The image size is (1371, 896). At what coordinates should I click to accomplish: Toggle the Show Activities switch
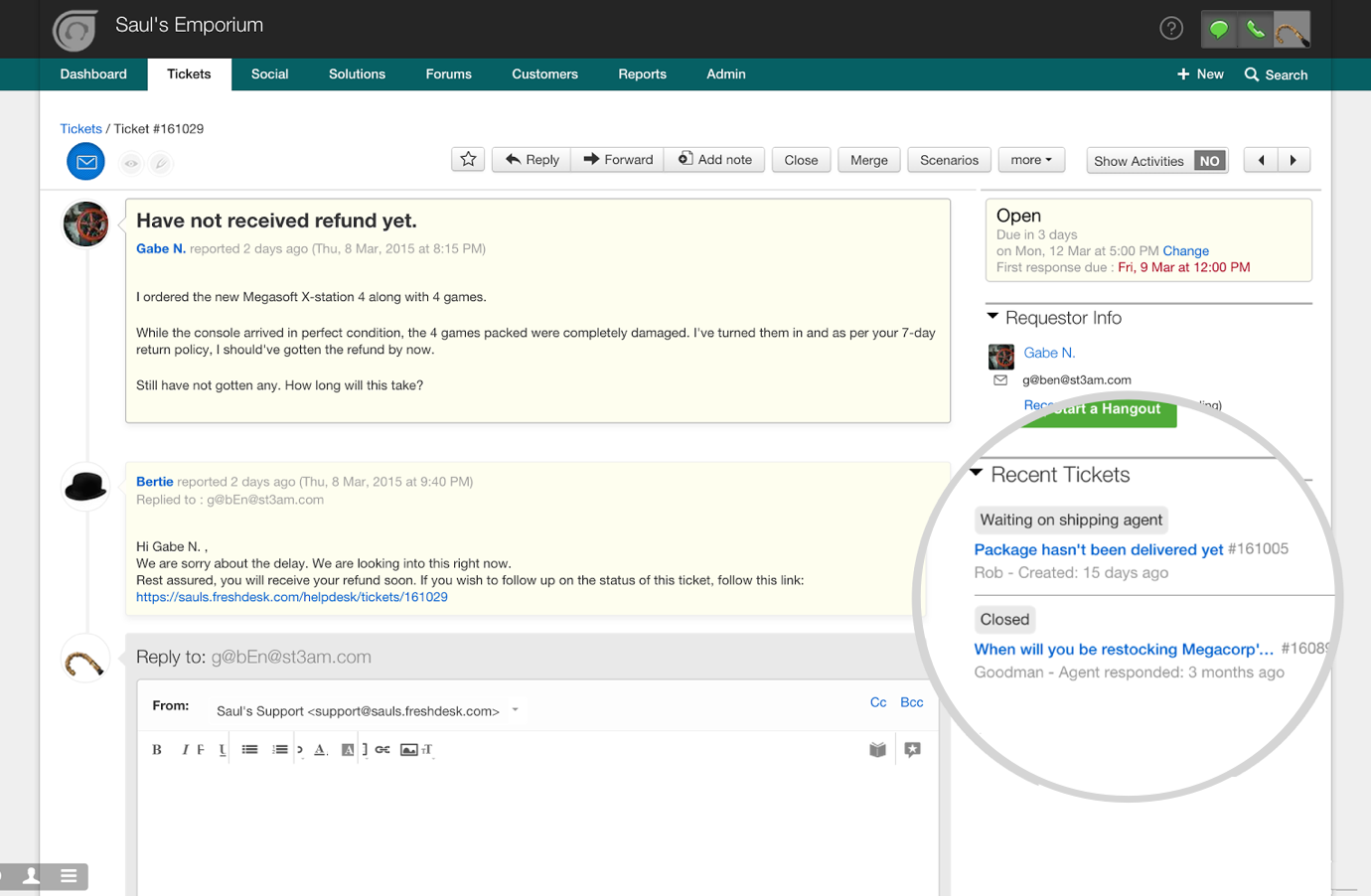[x=1209, y=161]
